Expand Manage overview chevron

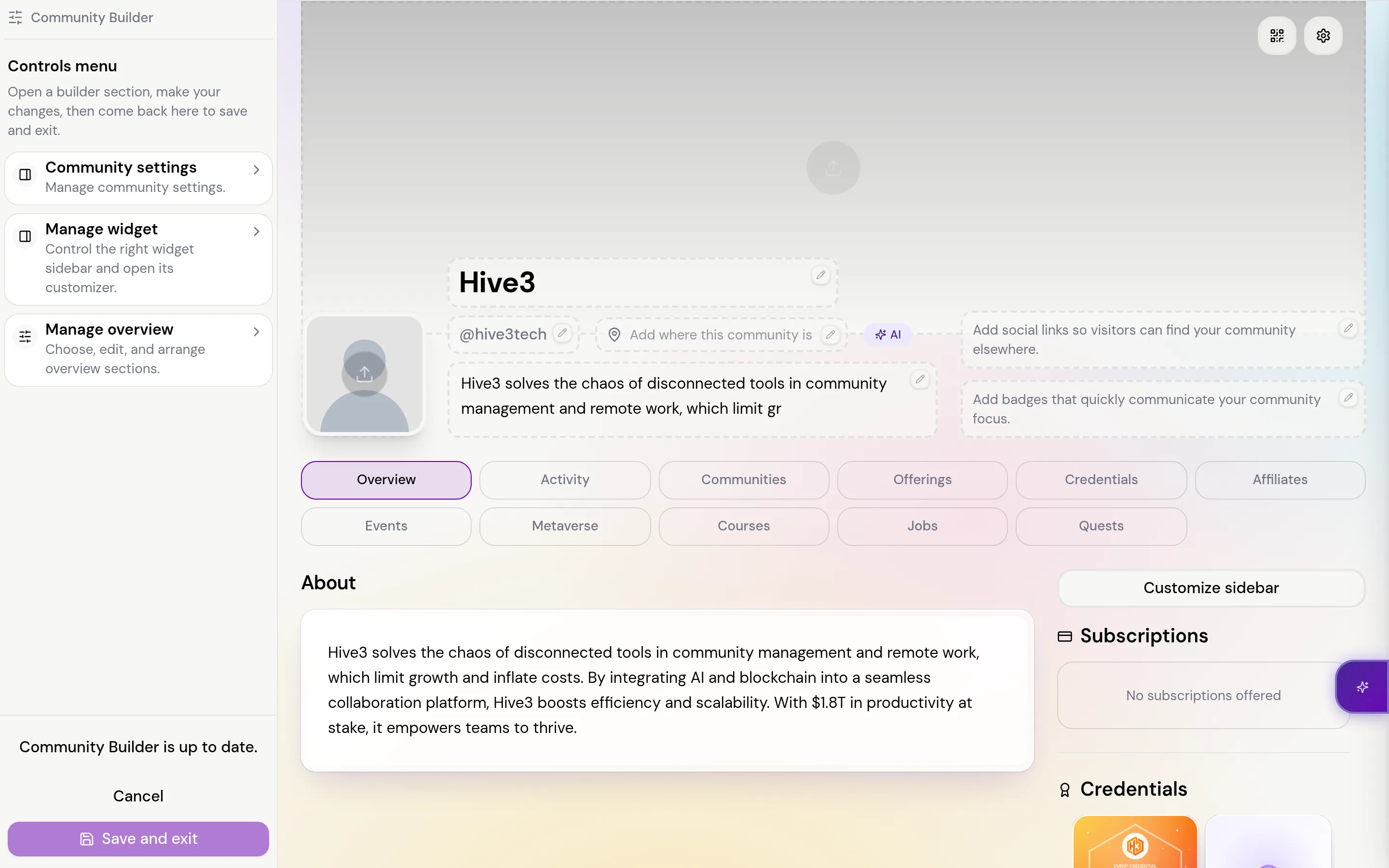[257, 332]
